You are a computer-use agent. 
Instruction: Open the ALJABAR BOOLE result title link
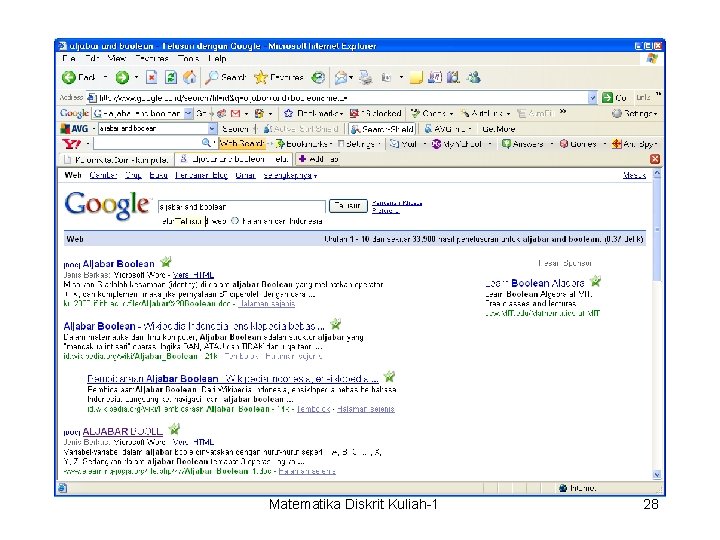(x=122, y=431)
